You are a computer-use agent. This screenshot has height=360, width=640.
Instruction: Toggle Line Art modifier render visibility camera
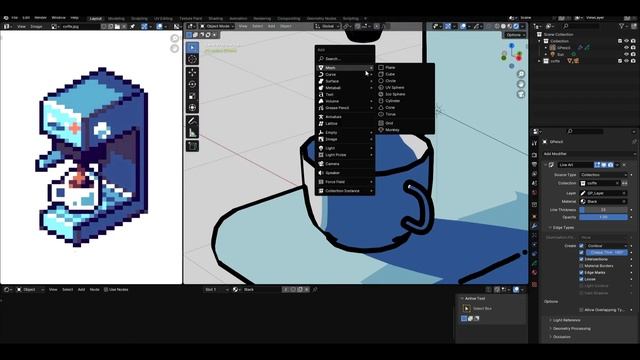tap(611, 165)
